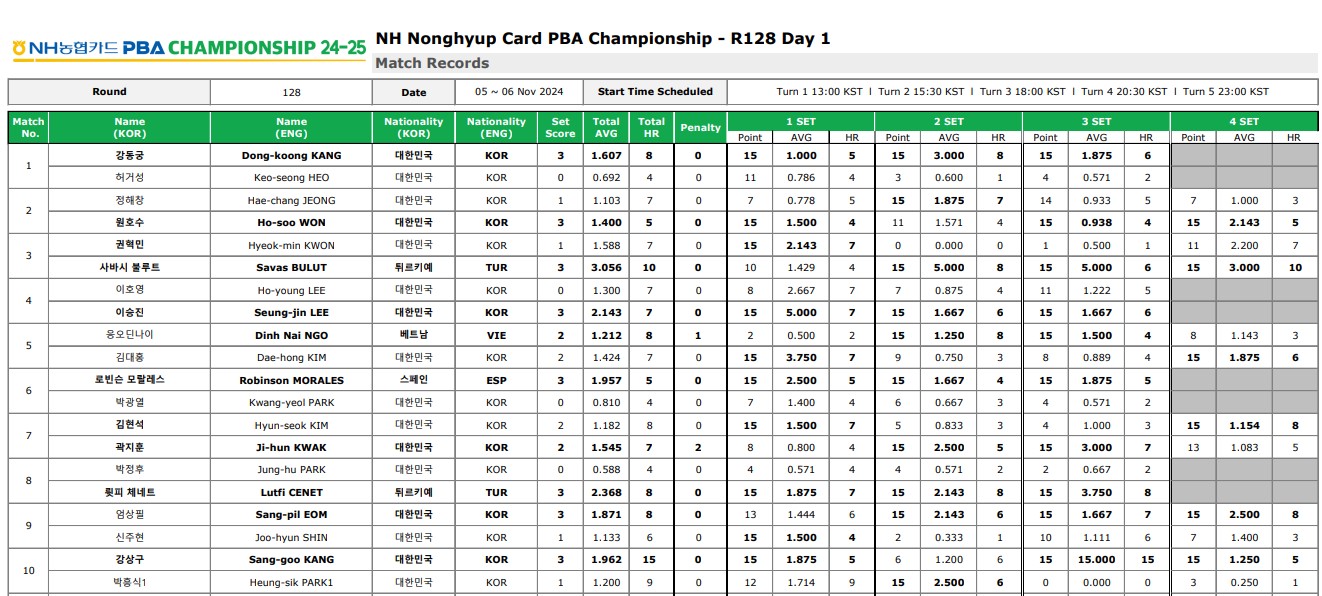The height and width of the screenshot is (596, 1322).
Task: Select the title 'NH Nonghyup Card PBA Championship - R128 Day 1'
Action: [602, 39]
